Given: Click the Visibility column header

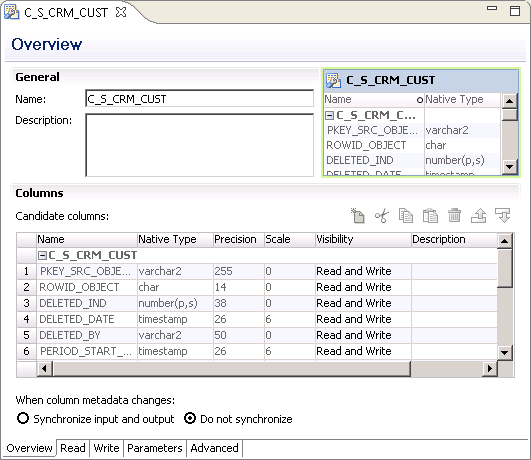Looking at the screenshot, I should pyautogui.click(x=363, y=239).
